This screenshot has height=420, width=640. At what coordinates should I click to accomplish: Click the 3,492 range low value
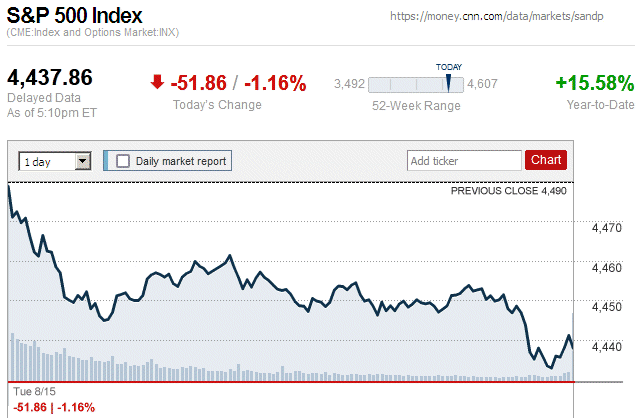click(x=349, y=85)
